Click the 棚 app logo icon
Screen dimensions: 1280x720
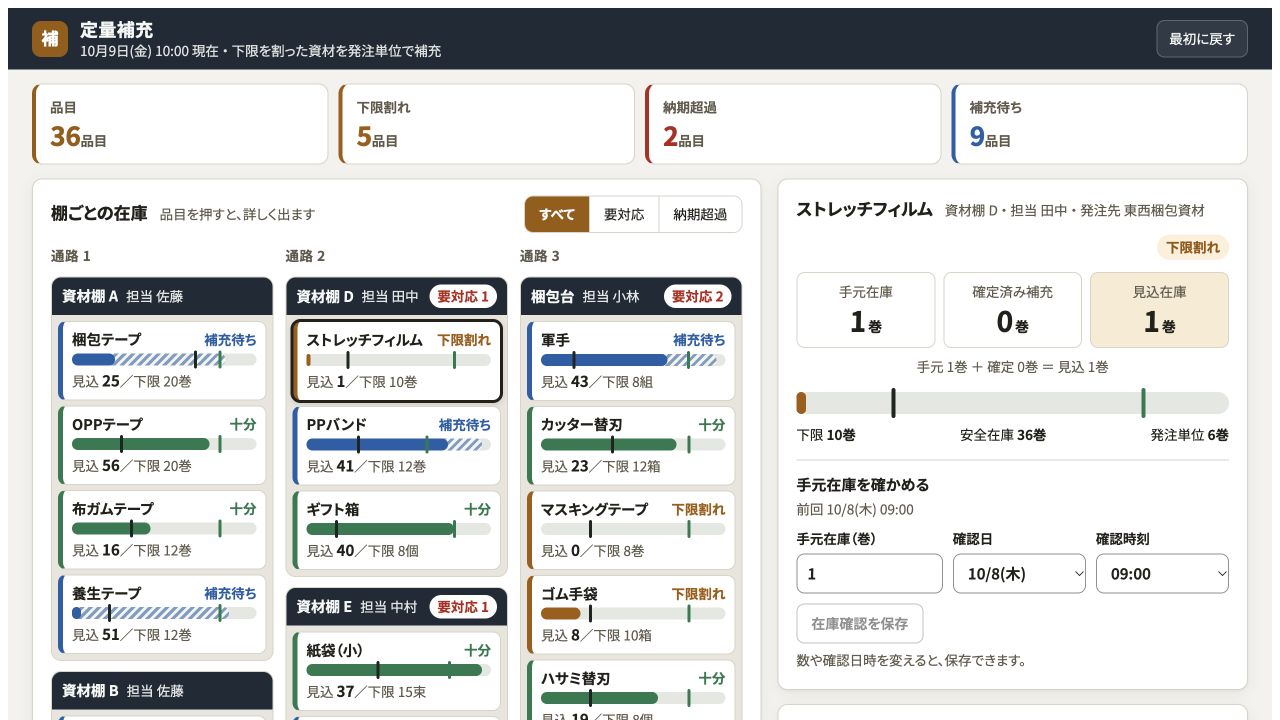[50, 39]
